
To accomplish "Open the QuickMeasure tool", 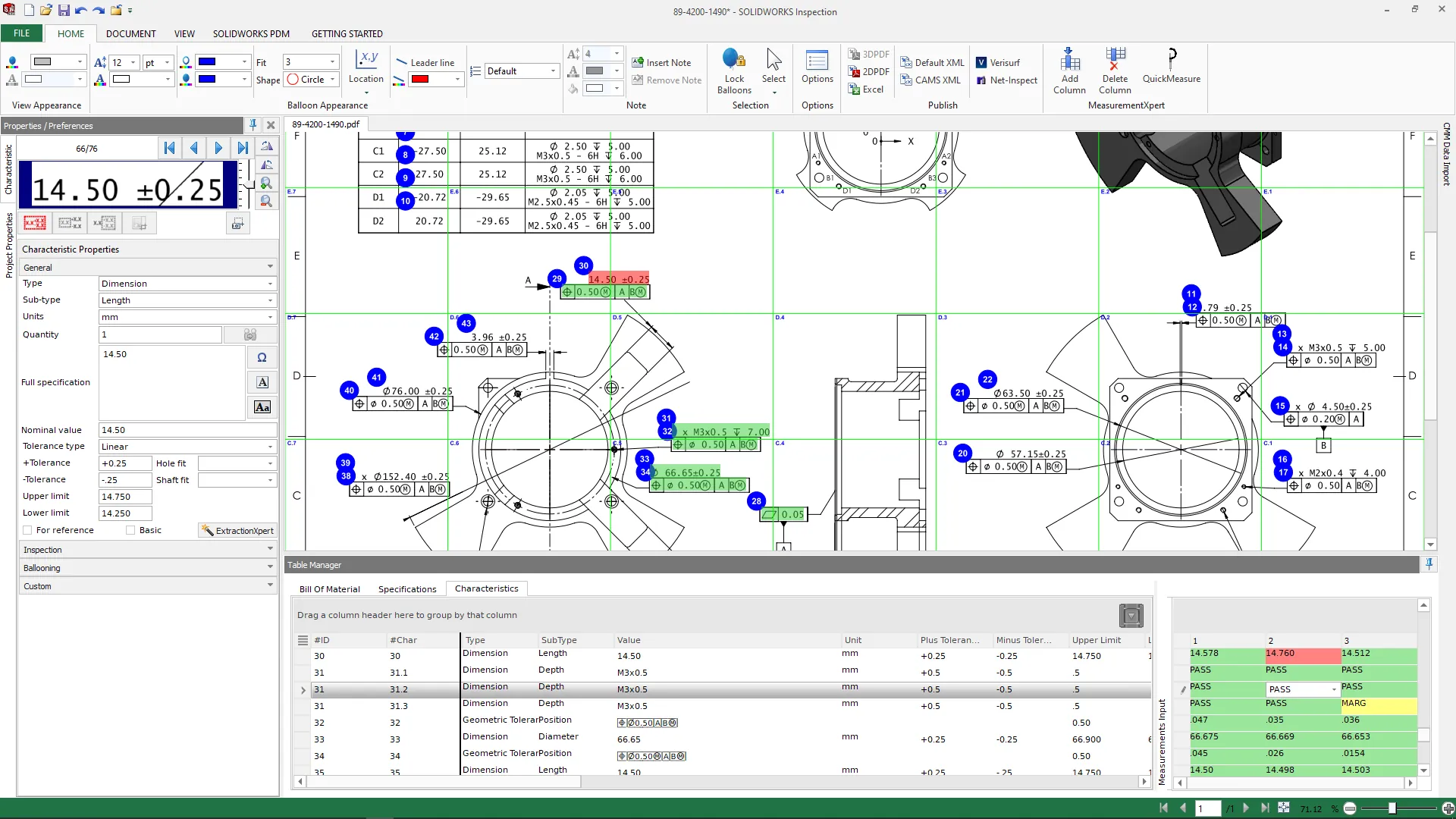I will (1172, 69).
